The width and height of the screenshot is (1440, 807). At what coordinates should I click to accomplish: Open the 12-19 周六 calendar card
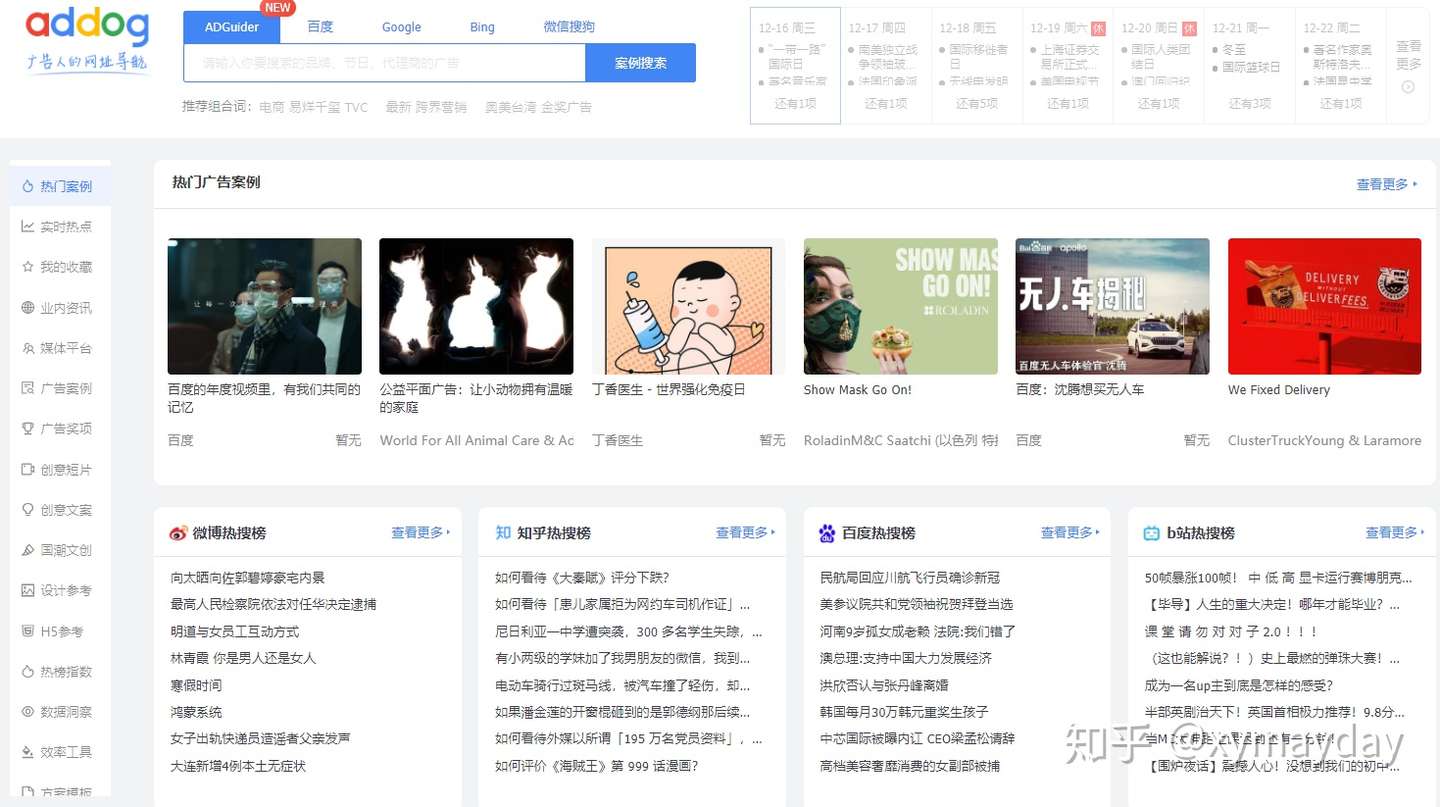[x=1067, y=66]
